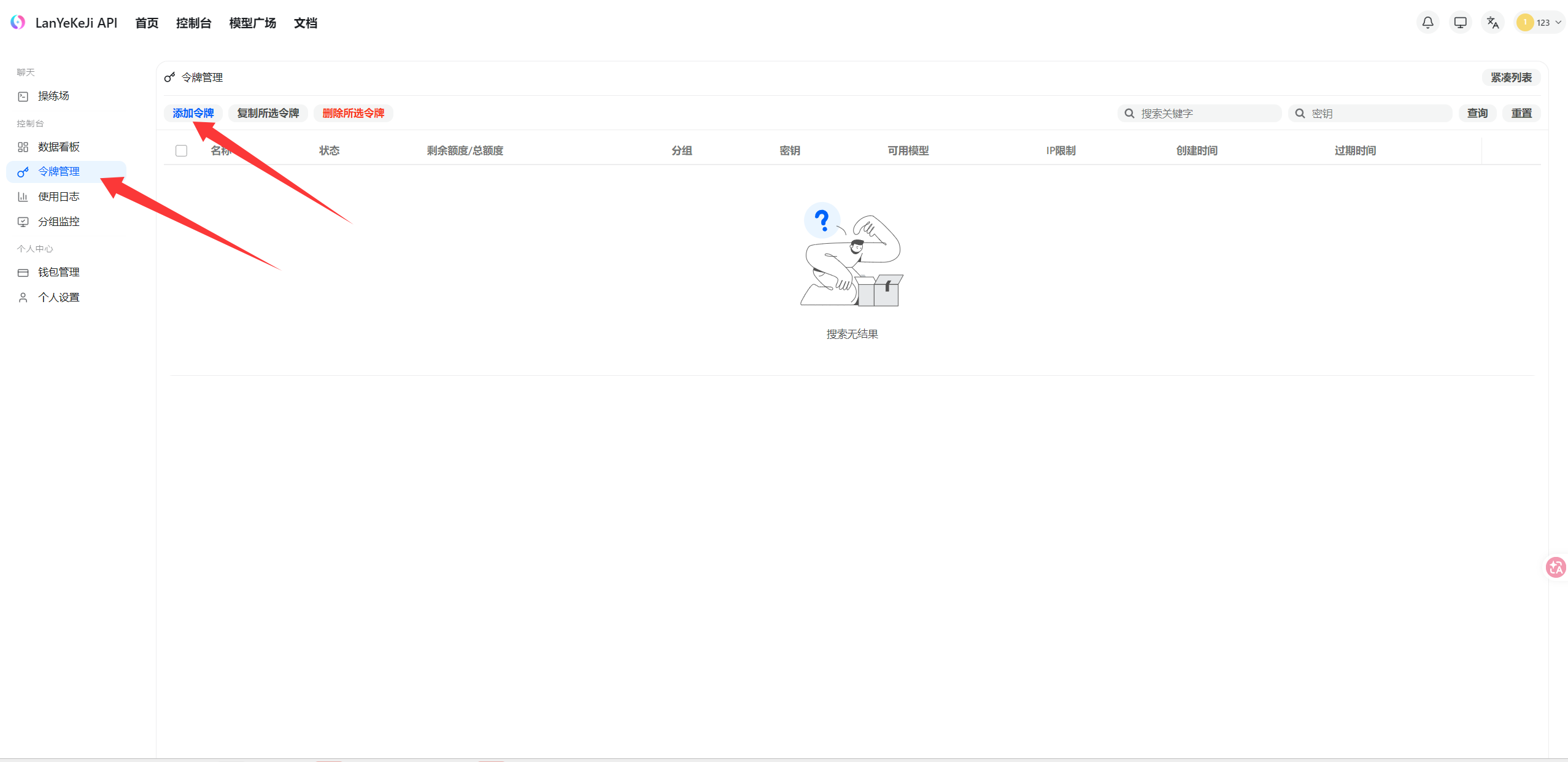Expand the 123 user account dropdown
Image resolution: width=1568 pixels, height=762 pixels.
click(x=1539, y=23)
